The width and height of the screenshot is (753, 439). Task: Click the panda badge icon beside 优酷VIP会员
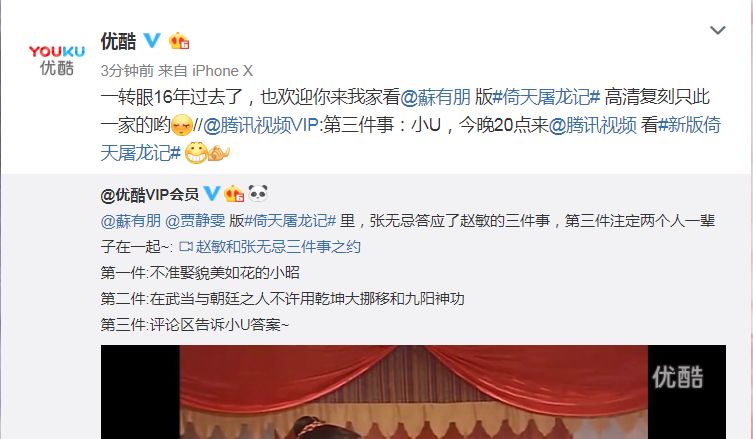[x=258, y=193]
